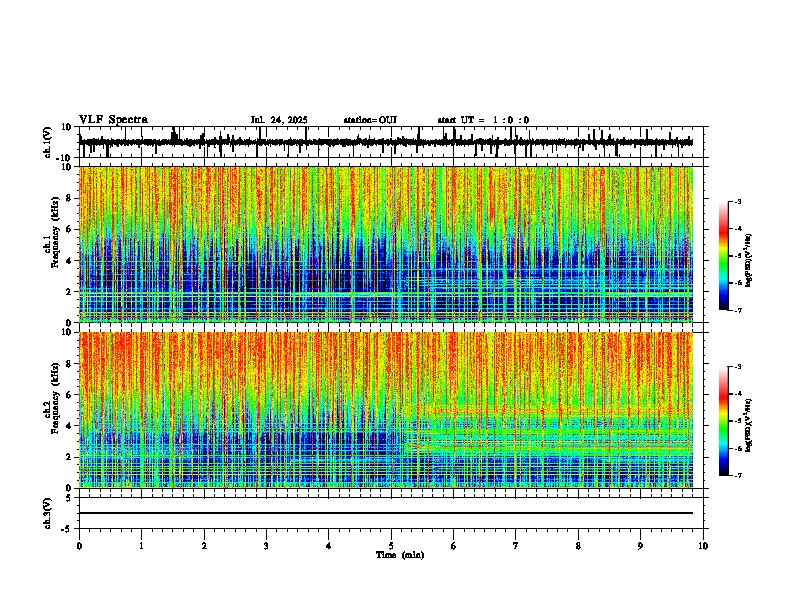The height and width of the screenshot is (612, 792).
Task: Click the ch.2 color bar "log(PSD)" label
Action: point(749,425)
